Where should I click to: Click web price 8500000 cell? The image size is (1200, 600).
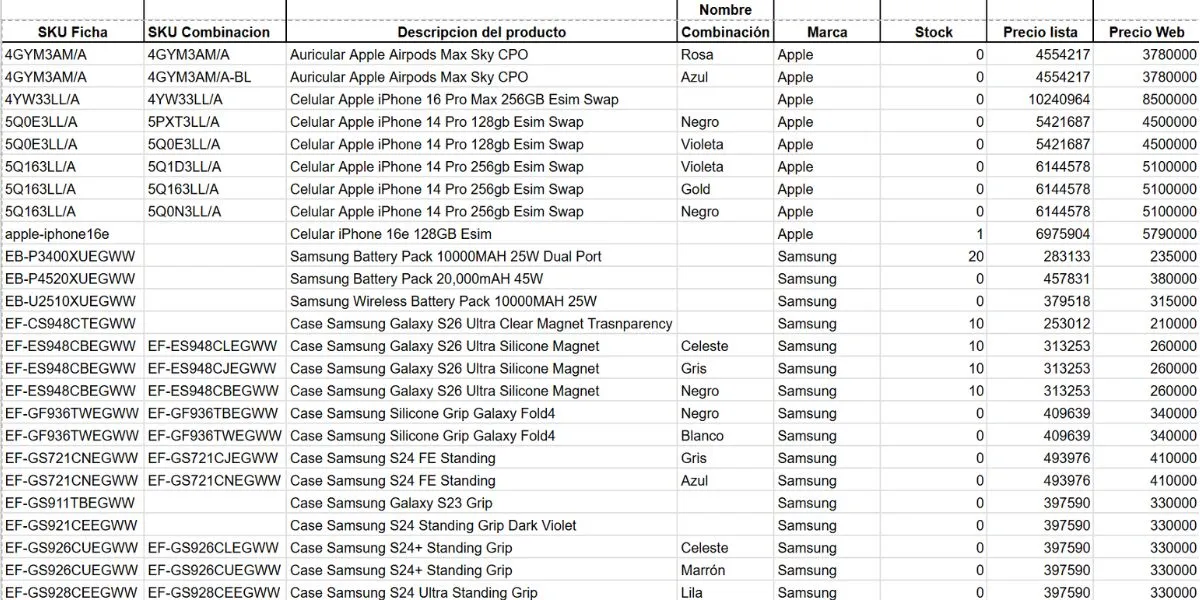1147,100
